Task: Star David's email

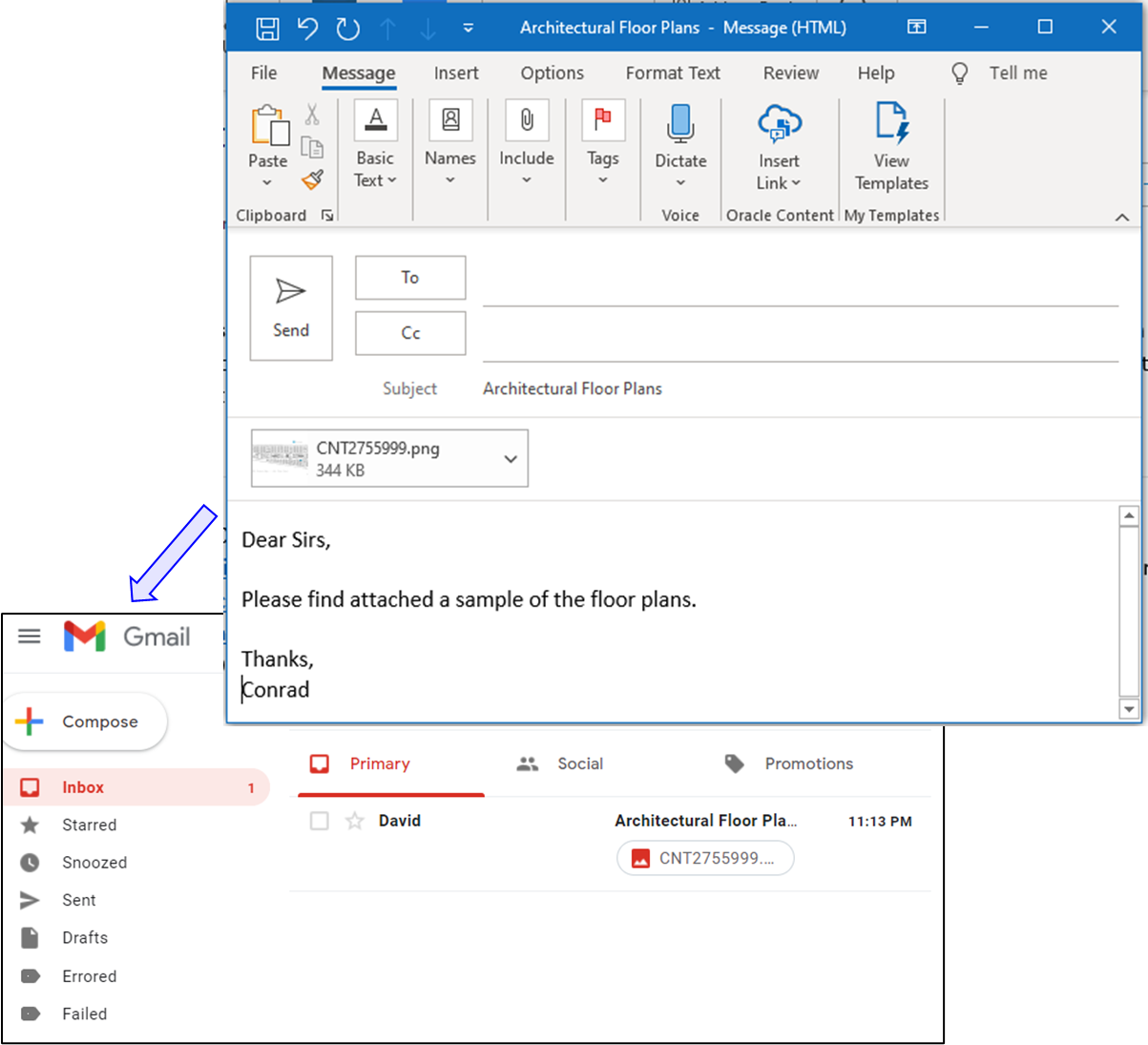Action: click(355, 820)
